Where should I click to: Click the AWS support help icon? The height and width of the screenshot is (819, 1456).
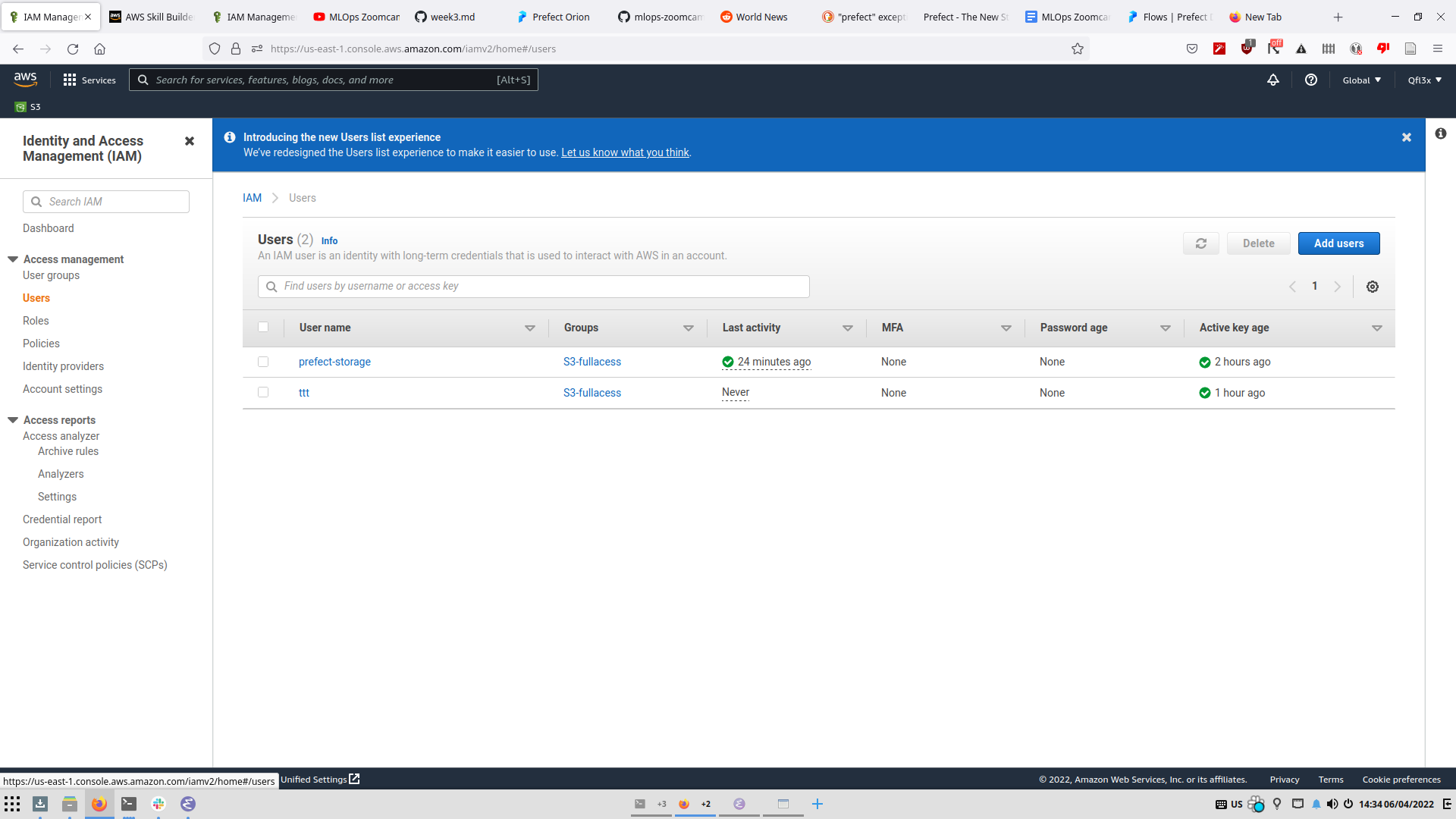pyautogui.click(x=1310, y=80)
